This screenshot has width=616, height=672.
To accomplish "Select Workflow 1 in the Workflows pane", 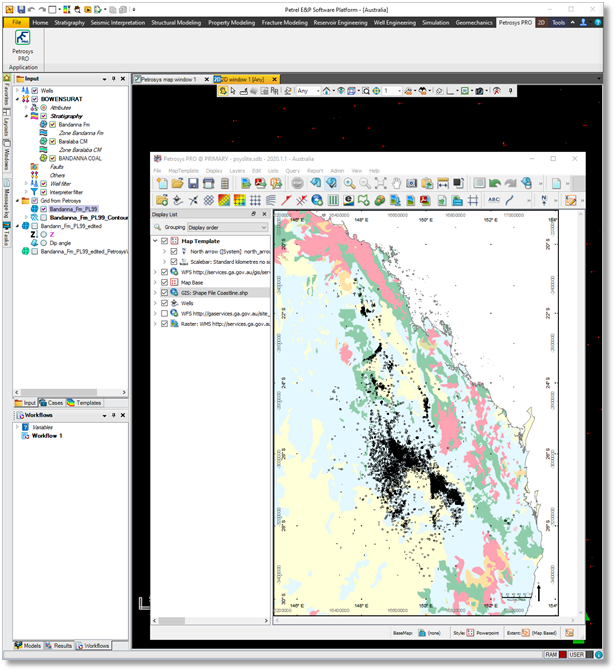I will click(47, 435).
